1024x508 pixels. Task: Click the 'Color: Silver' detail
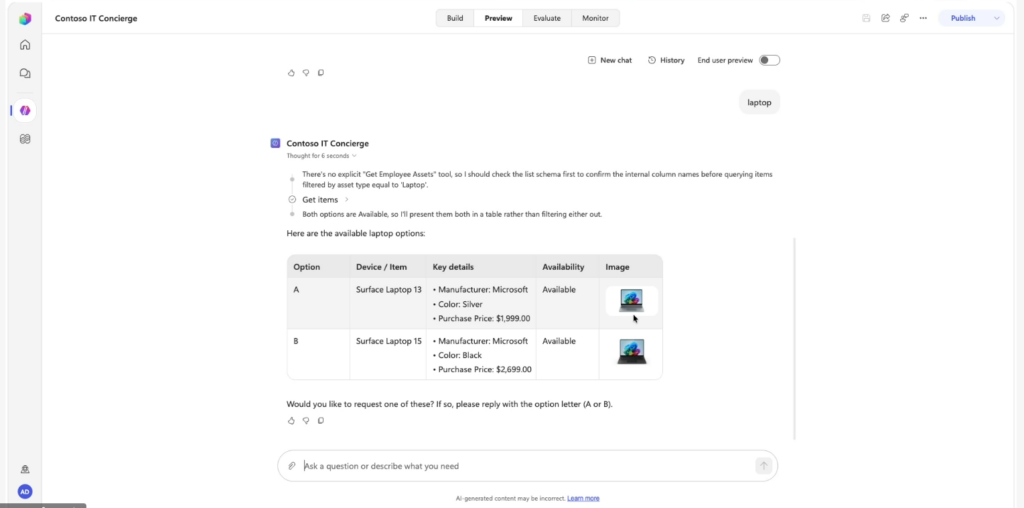tap(460, 304)
